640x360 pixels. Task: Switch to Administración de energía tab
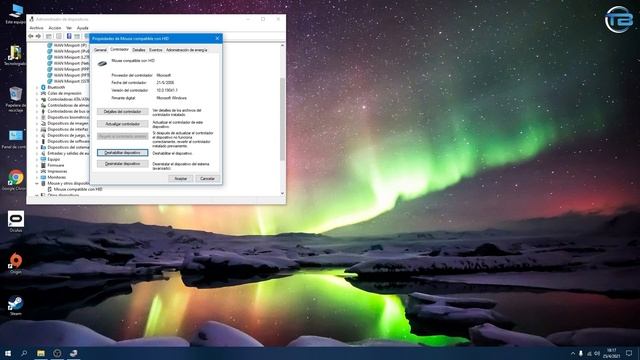(187, 50)
